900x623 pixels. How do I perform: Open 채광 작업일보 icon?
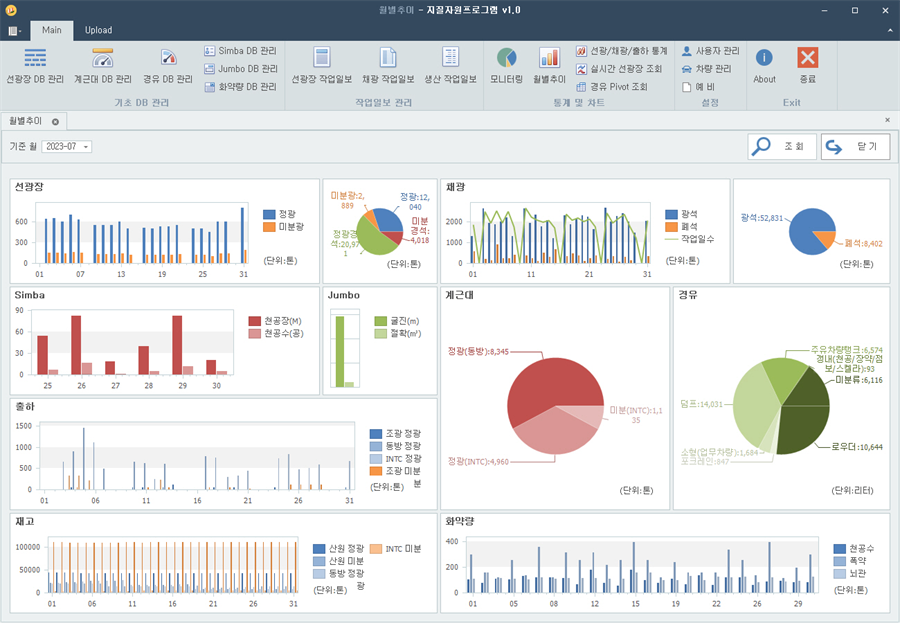pyautogui.click(x=388, y=58)
